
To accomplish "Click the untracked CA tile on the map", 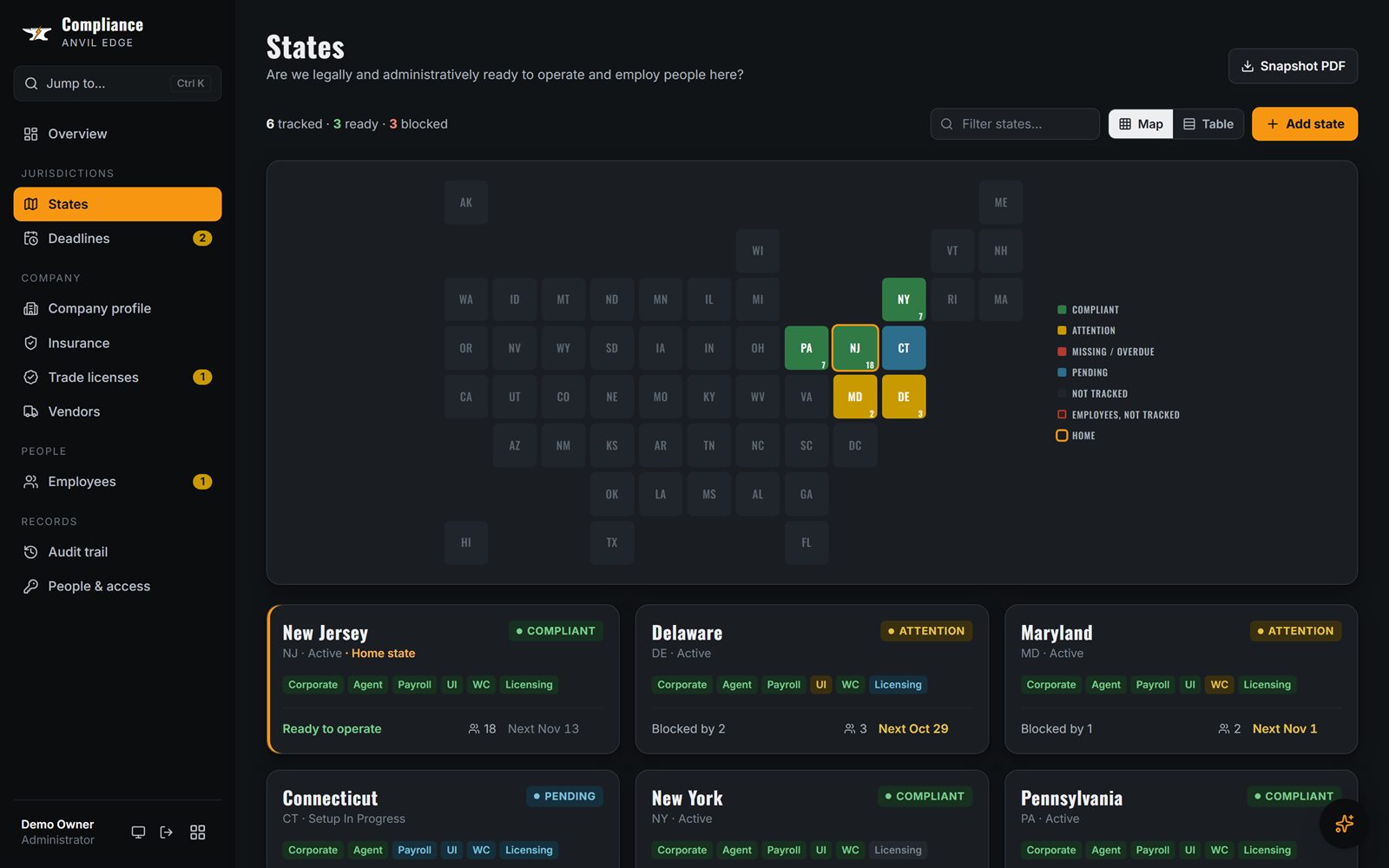I will [x=466, y=397].
